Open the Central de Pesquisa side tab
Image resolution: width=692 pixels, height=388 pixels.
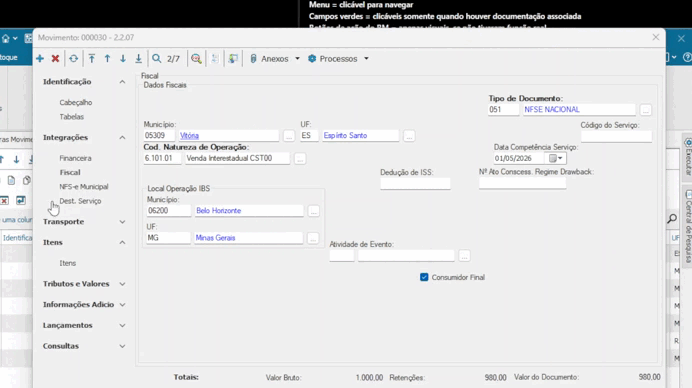(x=688, y=226)
